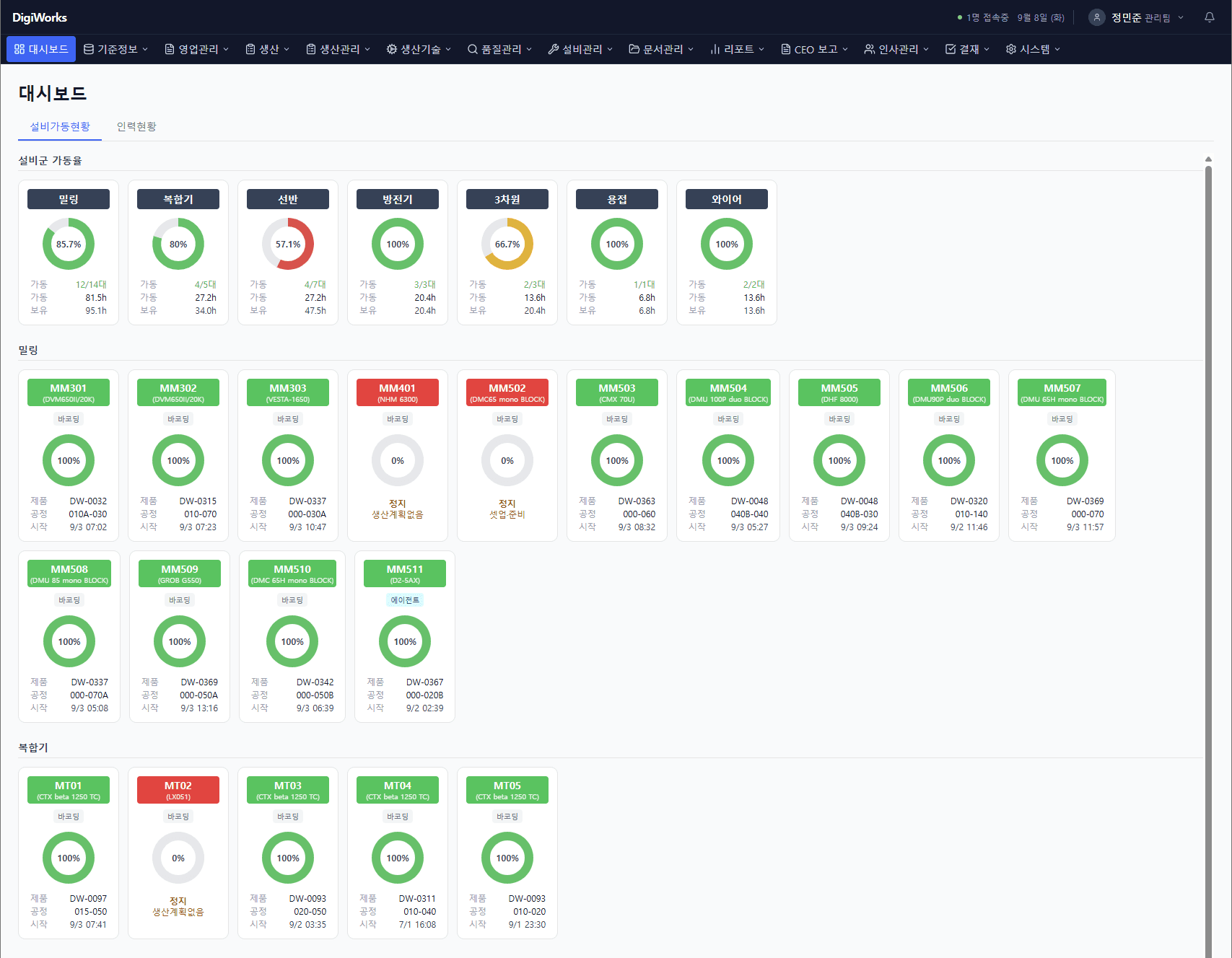Click the 기준정보 database icon

coord(89,49)
